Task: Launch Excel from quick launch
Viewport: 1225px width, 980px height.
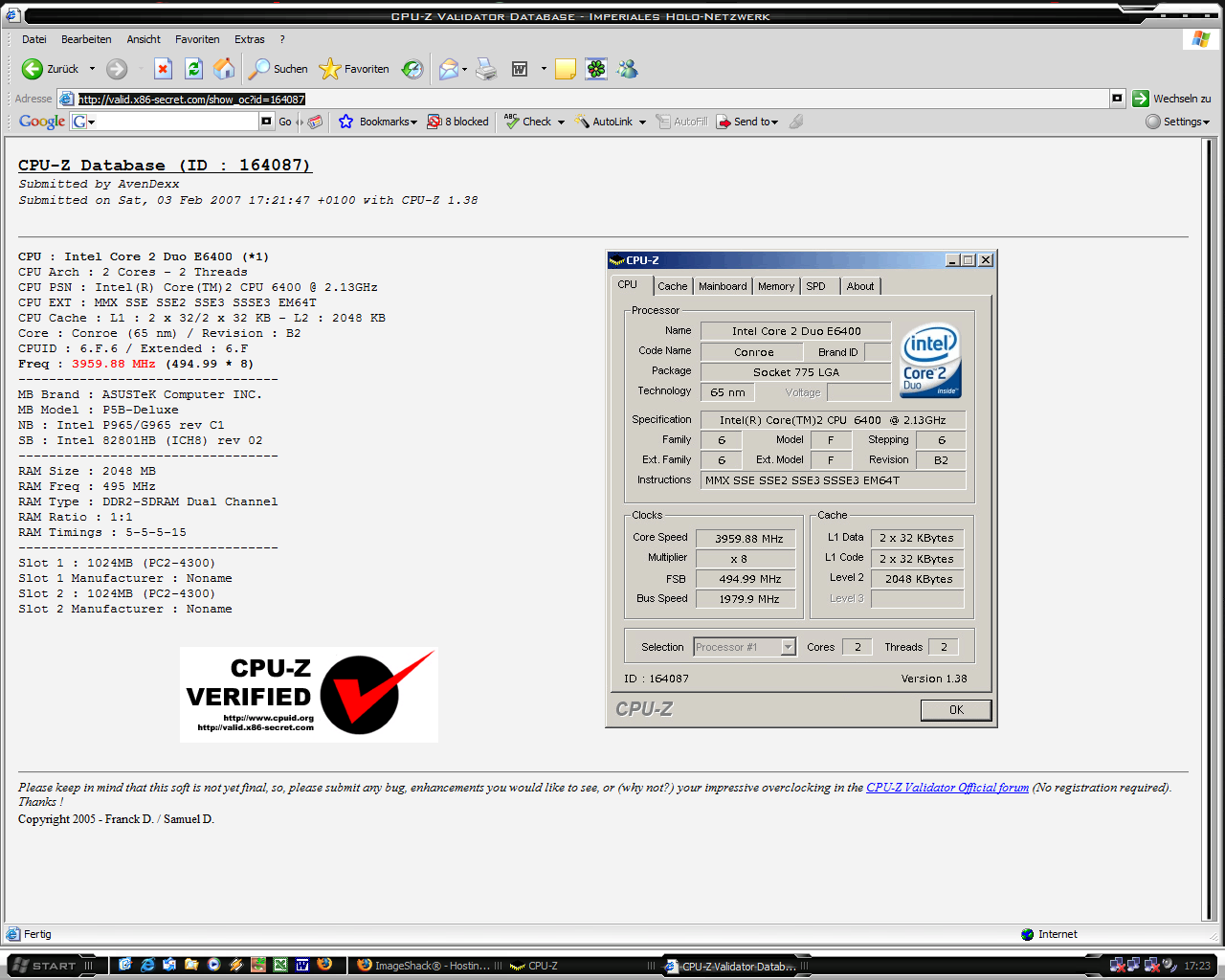Action: coord(280,965)
